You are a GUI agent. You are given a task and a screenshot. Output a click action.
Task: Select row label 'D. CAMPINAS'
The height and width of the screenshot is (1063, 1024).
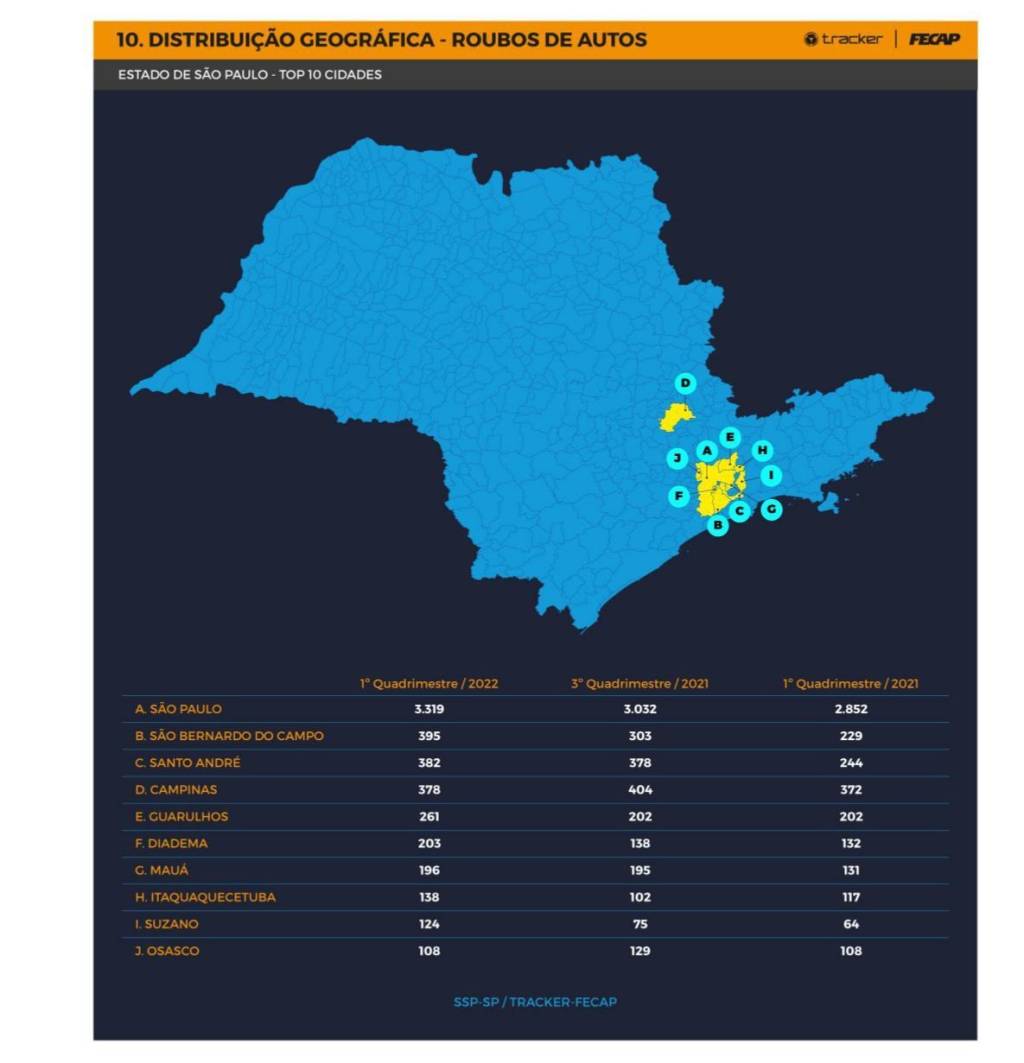[x=176, y=790]
